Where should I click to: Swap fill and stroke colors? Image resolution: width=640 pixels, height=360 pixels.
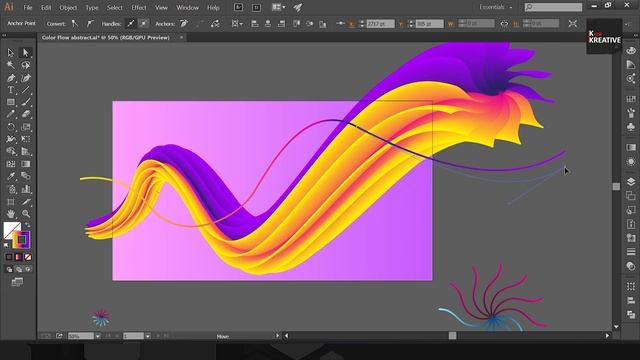(28, 225)
